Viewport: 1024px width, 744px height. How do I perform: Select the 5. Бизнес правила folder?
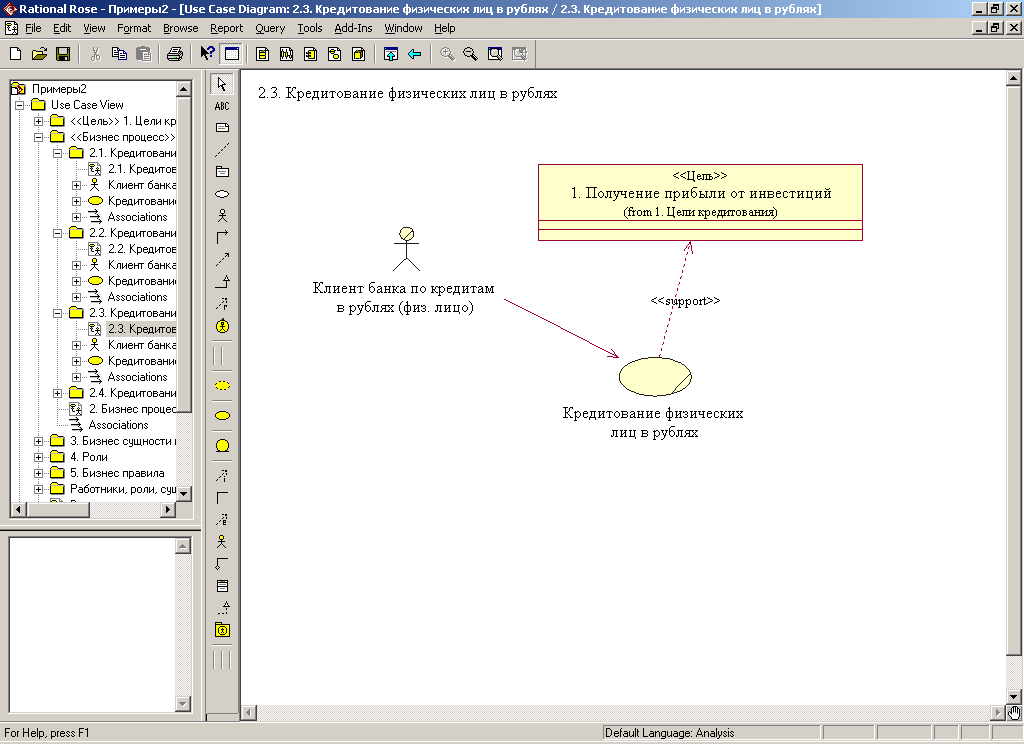(116, 473)
